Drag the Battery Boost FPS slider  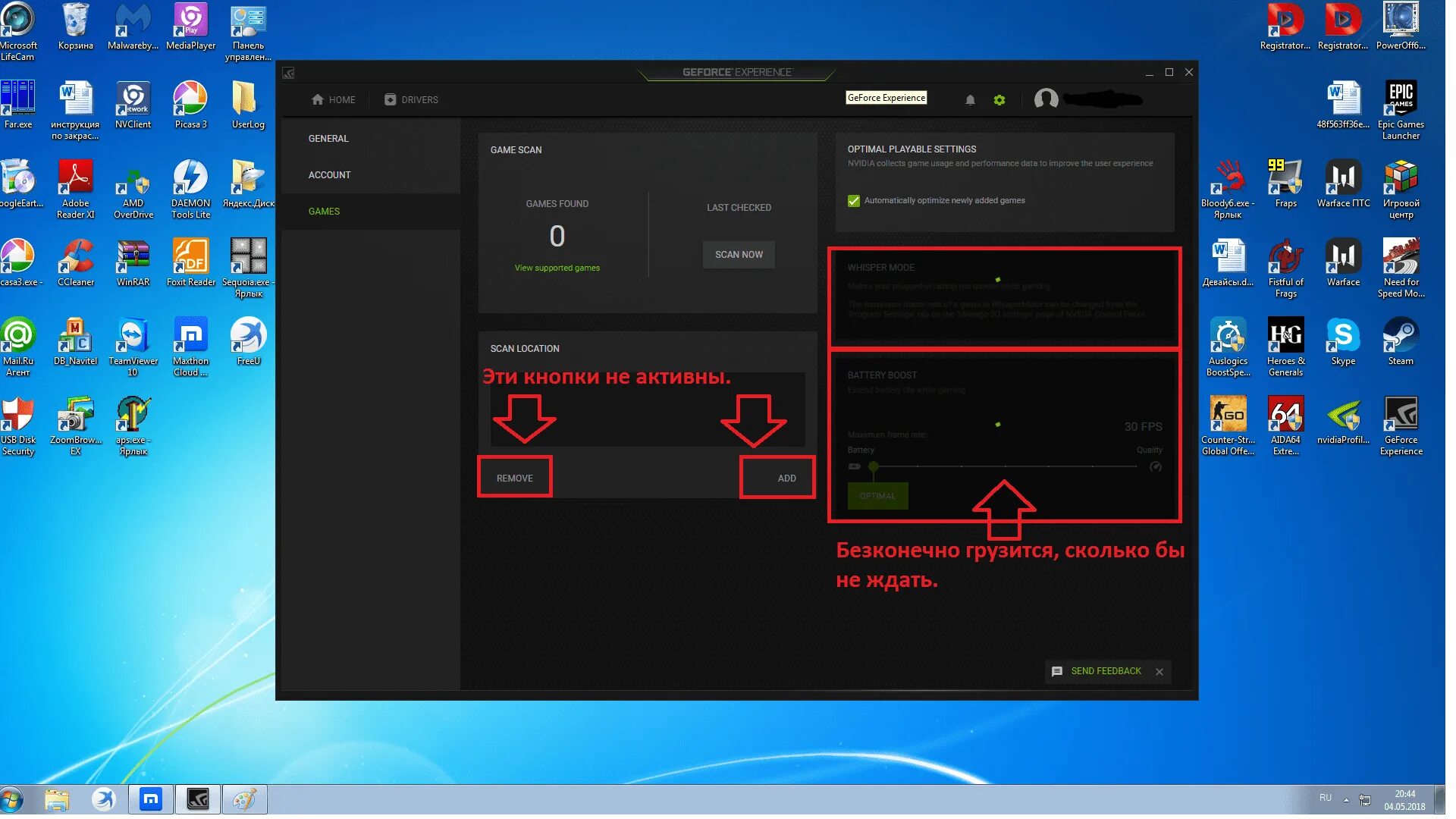[x=874, y=466]
